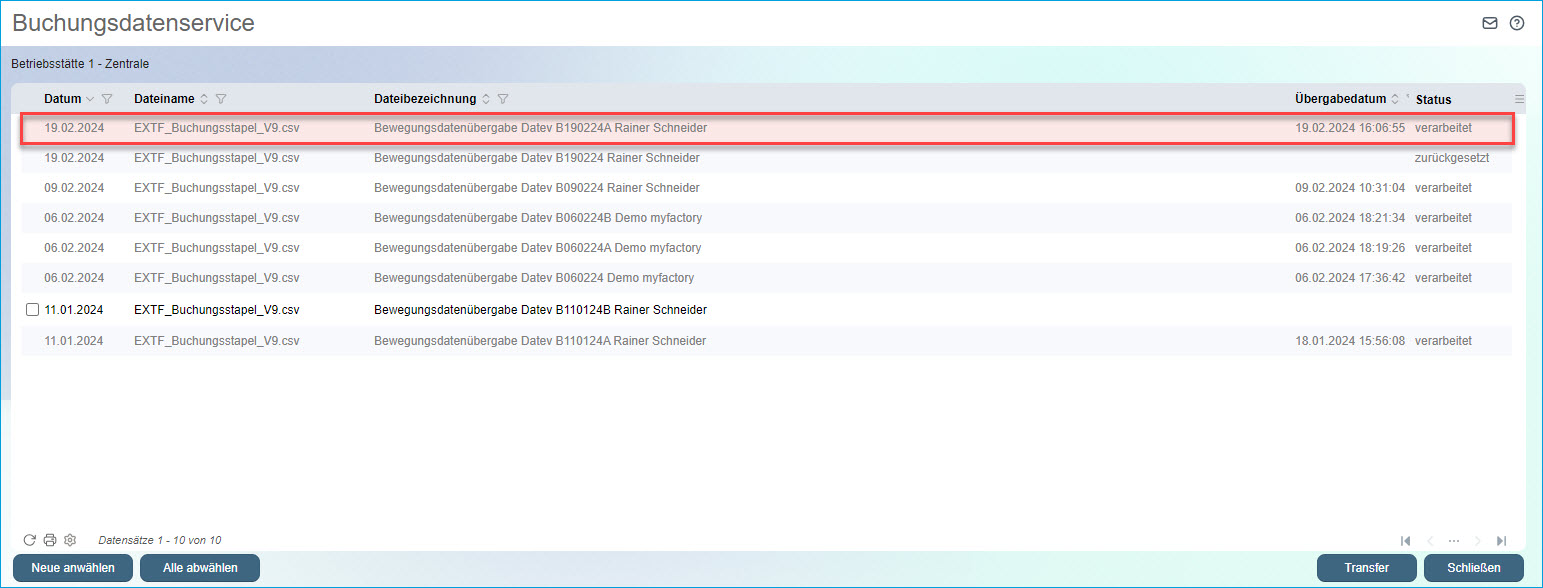Filter the Datum column
Image resolution: width=1543 pixels, height=588 pixels.
[x=107, y=99]
